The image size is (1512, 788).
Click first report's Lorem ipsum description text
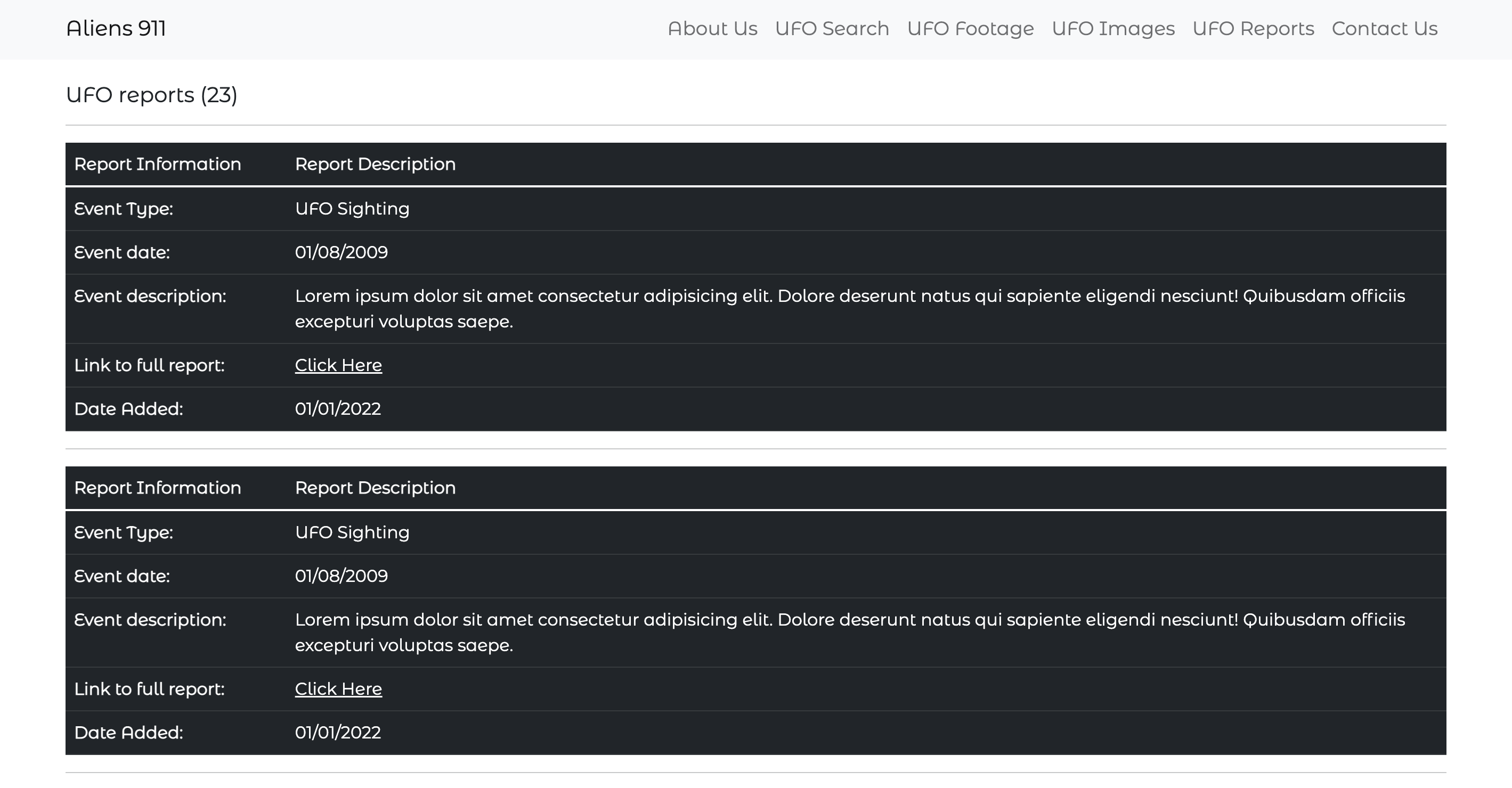point(850,309)
